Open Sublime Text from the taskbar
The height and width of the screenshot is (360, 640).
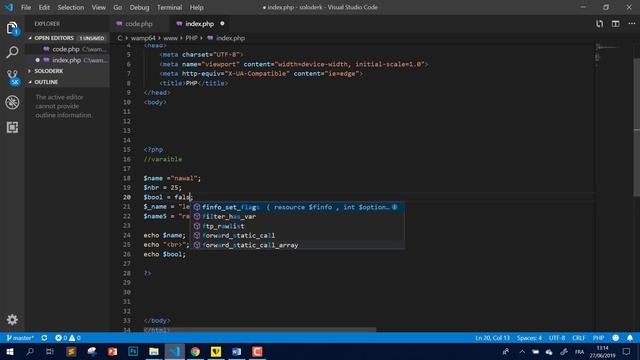71,351
